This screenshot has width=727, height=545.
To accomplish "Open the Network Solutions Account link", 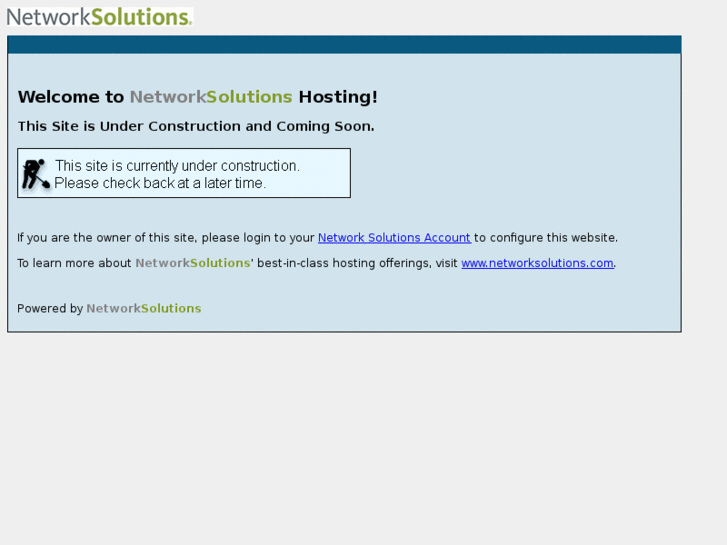I will [x=394, y=237].
